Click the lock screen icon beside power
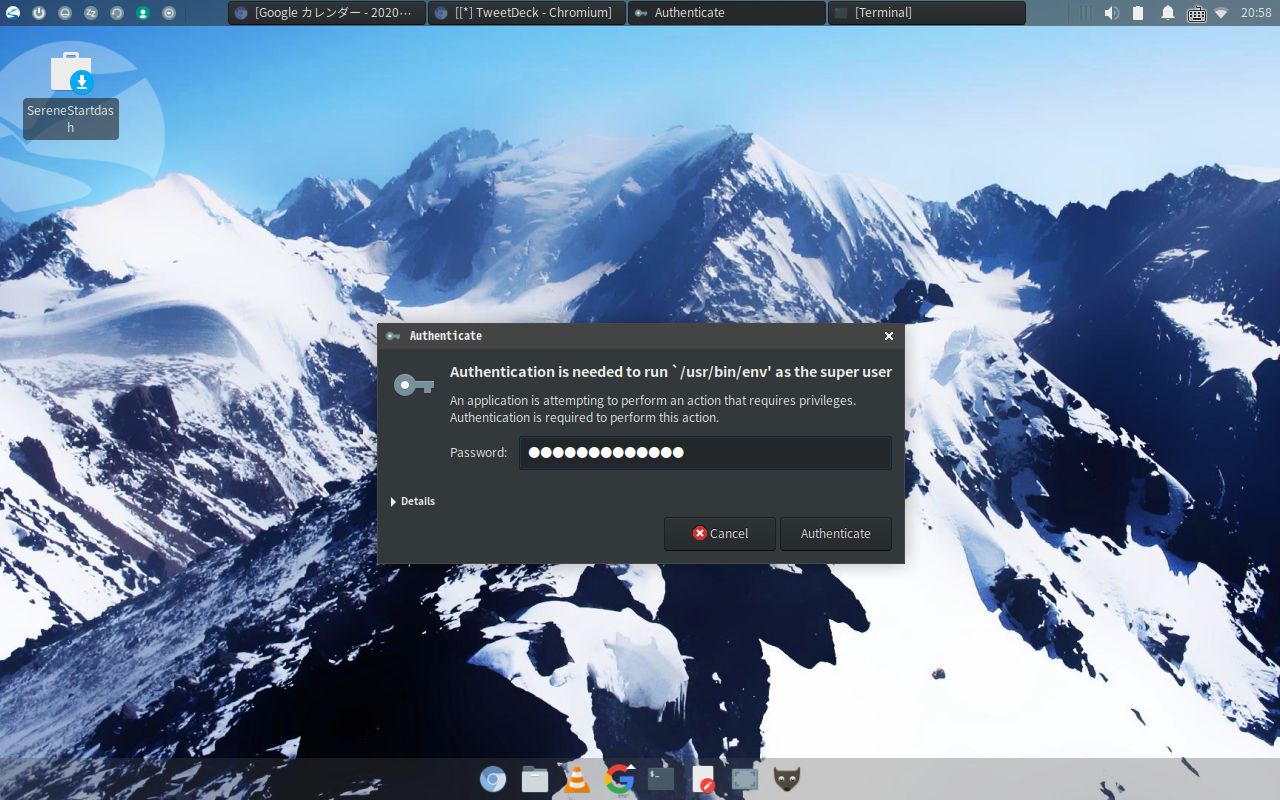The height and width of the screenshot is (800, 1280). tap(65, 13)
